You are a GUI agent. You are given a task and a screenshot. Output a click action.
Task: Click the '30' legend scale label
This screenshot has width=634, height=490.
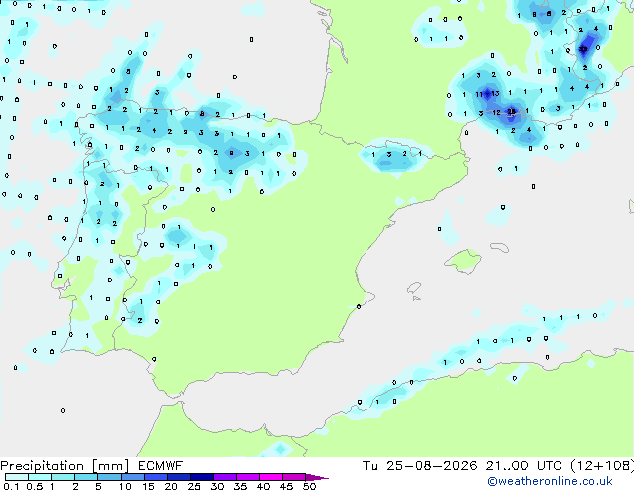(217, 486)
